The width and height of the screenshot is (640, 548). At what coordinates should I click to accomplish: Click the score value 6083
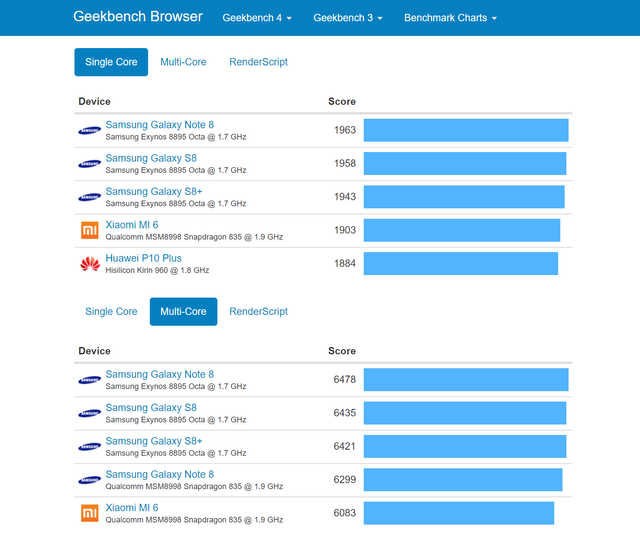345,513
